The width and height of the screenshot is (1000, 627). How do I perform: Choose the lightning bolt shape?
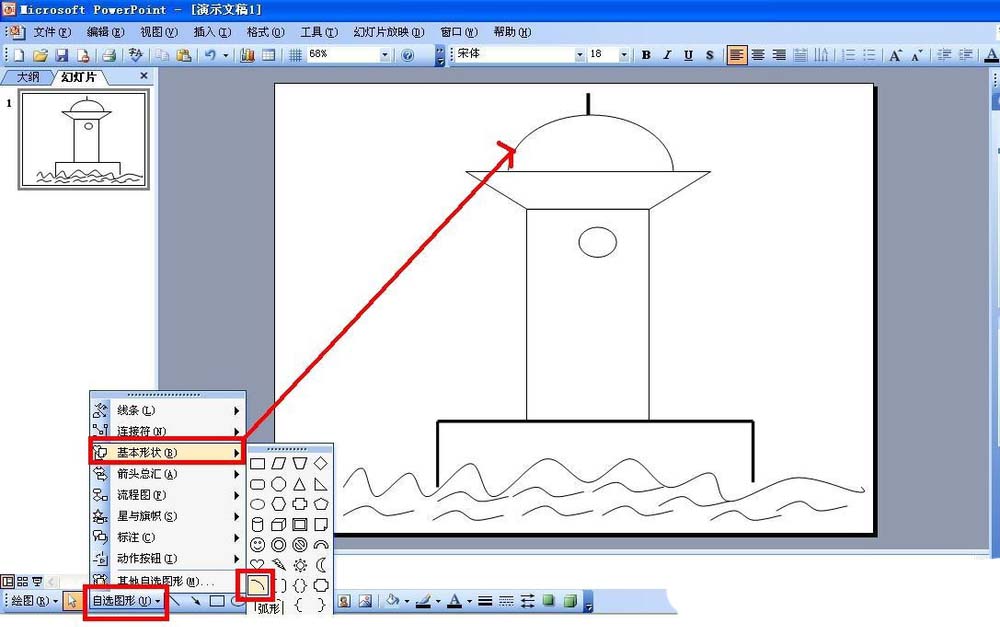279,564
